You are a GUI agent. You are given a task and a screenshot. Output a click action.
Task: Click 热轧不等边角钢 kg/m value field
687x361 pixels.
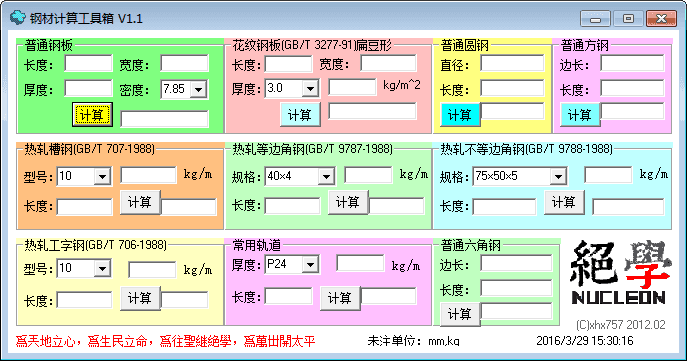tap(608, 175)
